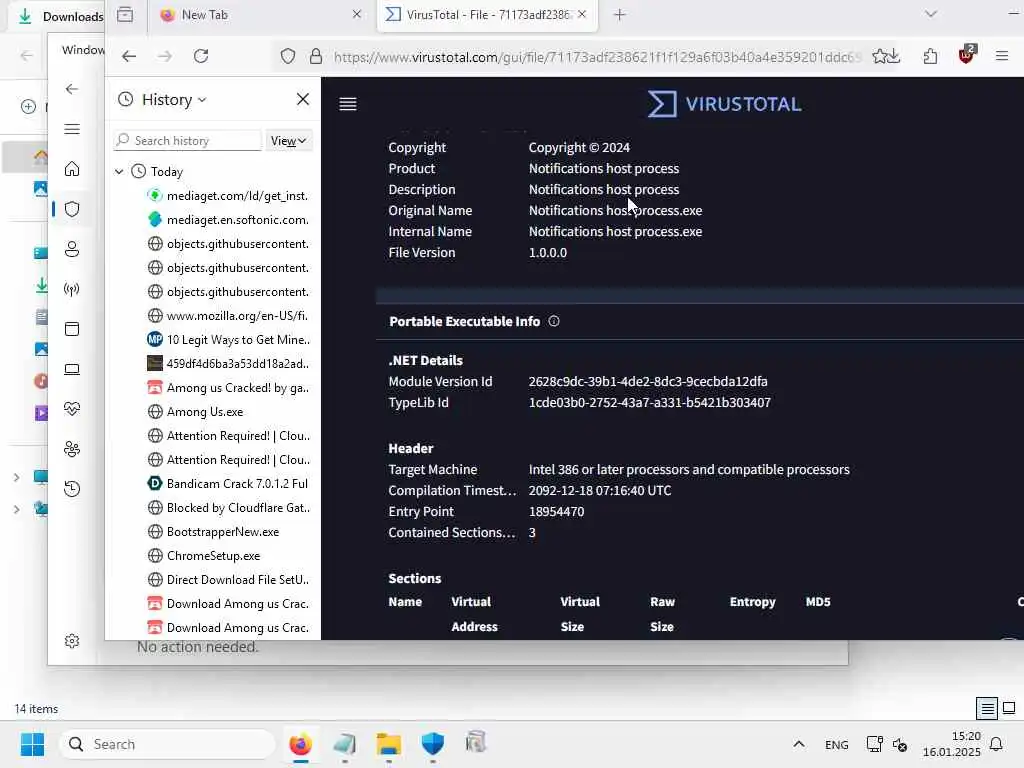The image size is (1024, 768).
Task: Select Virus & threat protection shield icon
Action: tap(72, 209)
